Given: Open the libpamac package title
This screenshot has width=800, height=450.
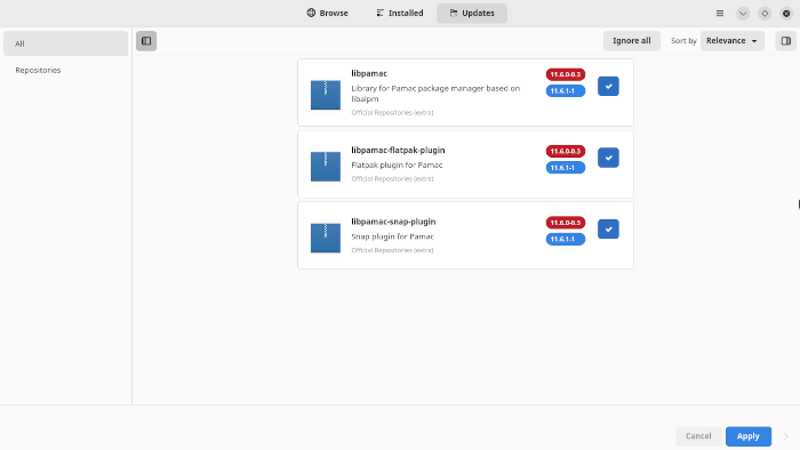Looking at the screenshot, I should (x=369, y=73).
